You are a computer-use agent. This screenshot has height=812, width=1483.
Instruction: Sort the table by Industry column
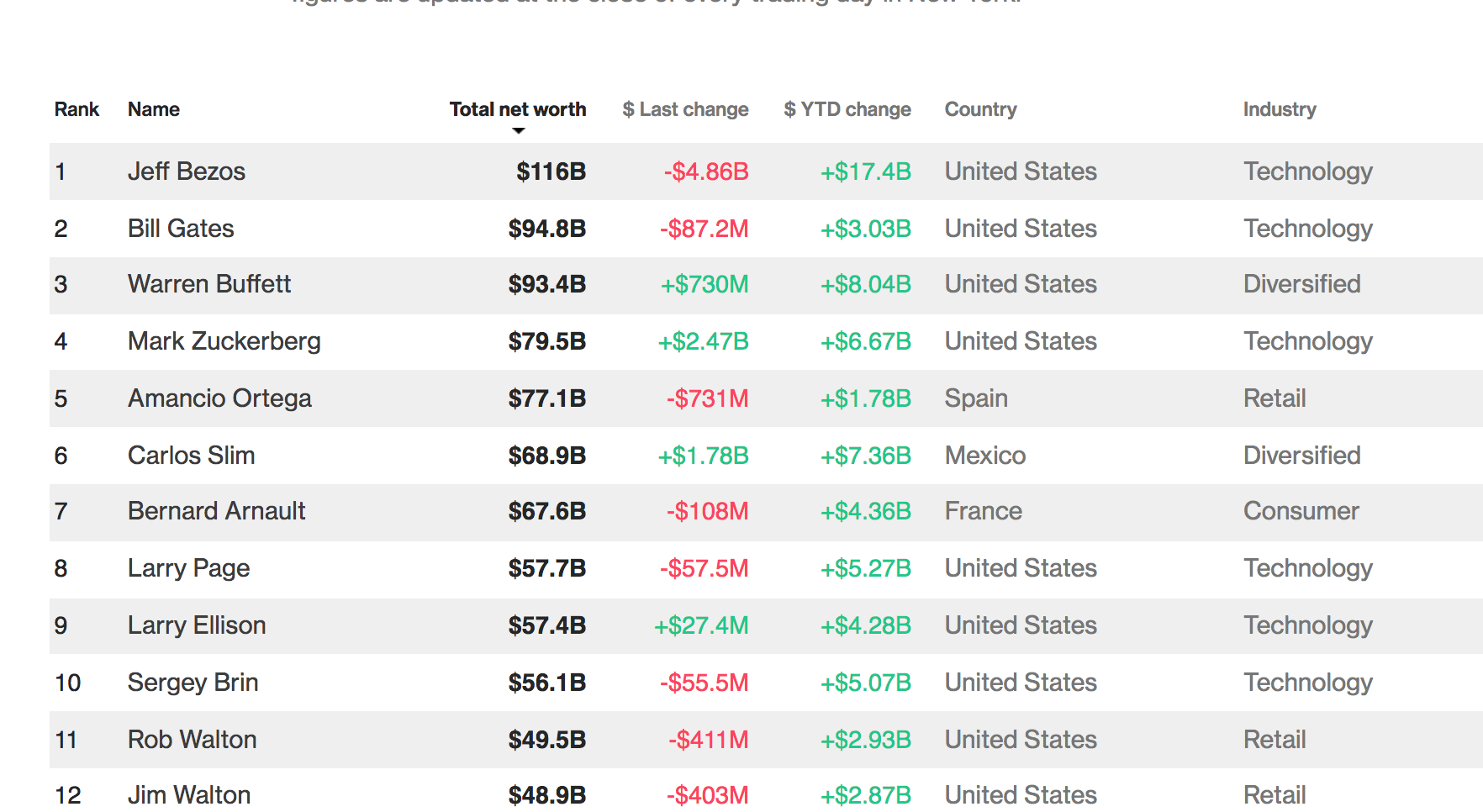point(1280,109)
